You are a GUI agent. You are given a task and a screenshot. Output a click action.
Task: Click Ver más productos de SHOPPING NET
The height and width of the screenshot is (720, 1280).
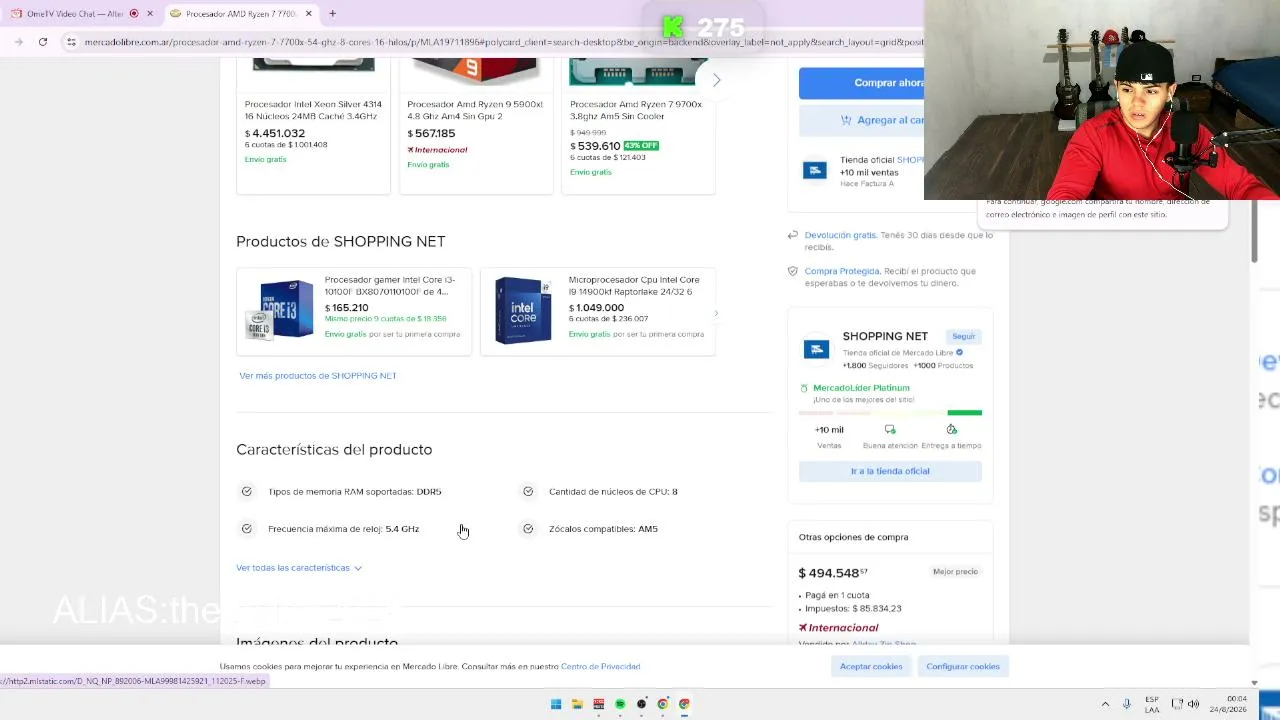click(x=318, y=376)
